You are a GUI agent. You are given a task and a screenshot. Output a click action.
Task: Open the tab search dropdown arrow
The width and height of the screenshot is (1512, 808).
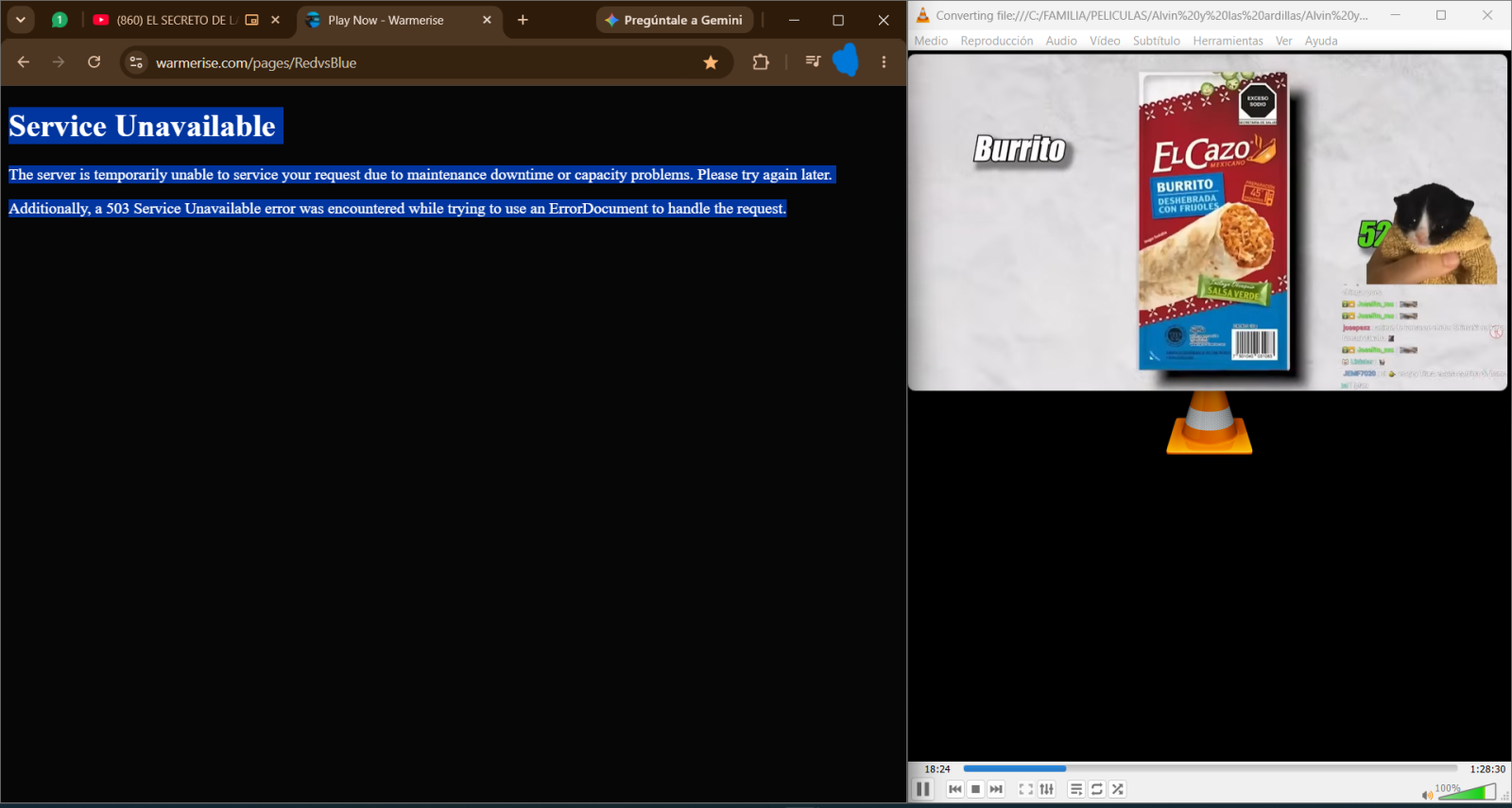[20, 20]
